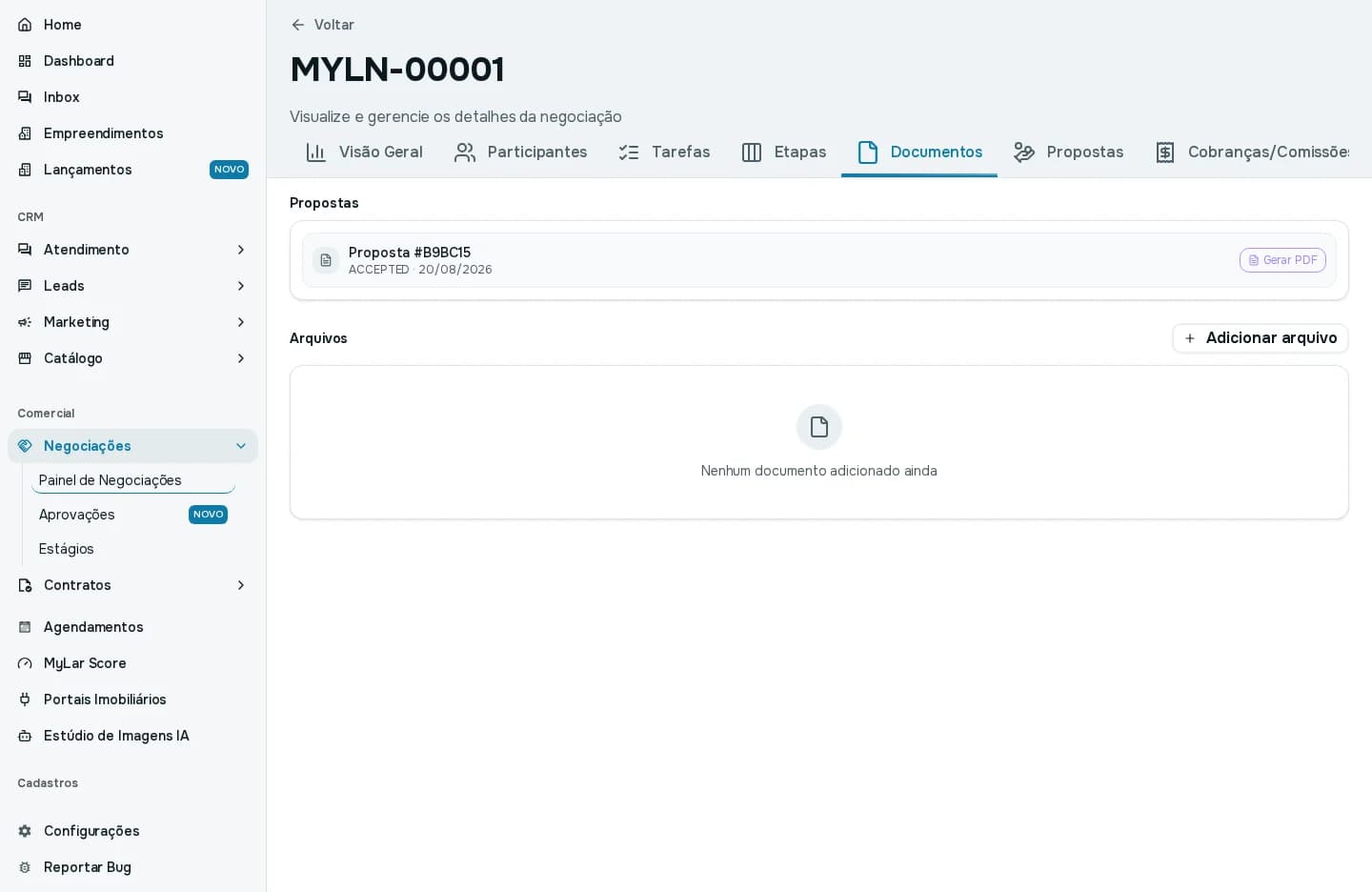Click the Reportar Bug icon
Screen dimensions: 1372x892
tap(25, 867)
